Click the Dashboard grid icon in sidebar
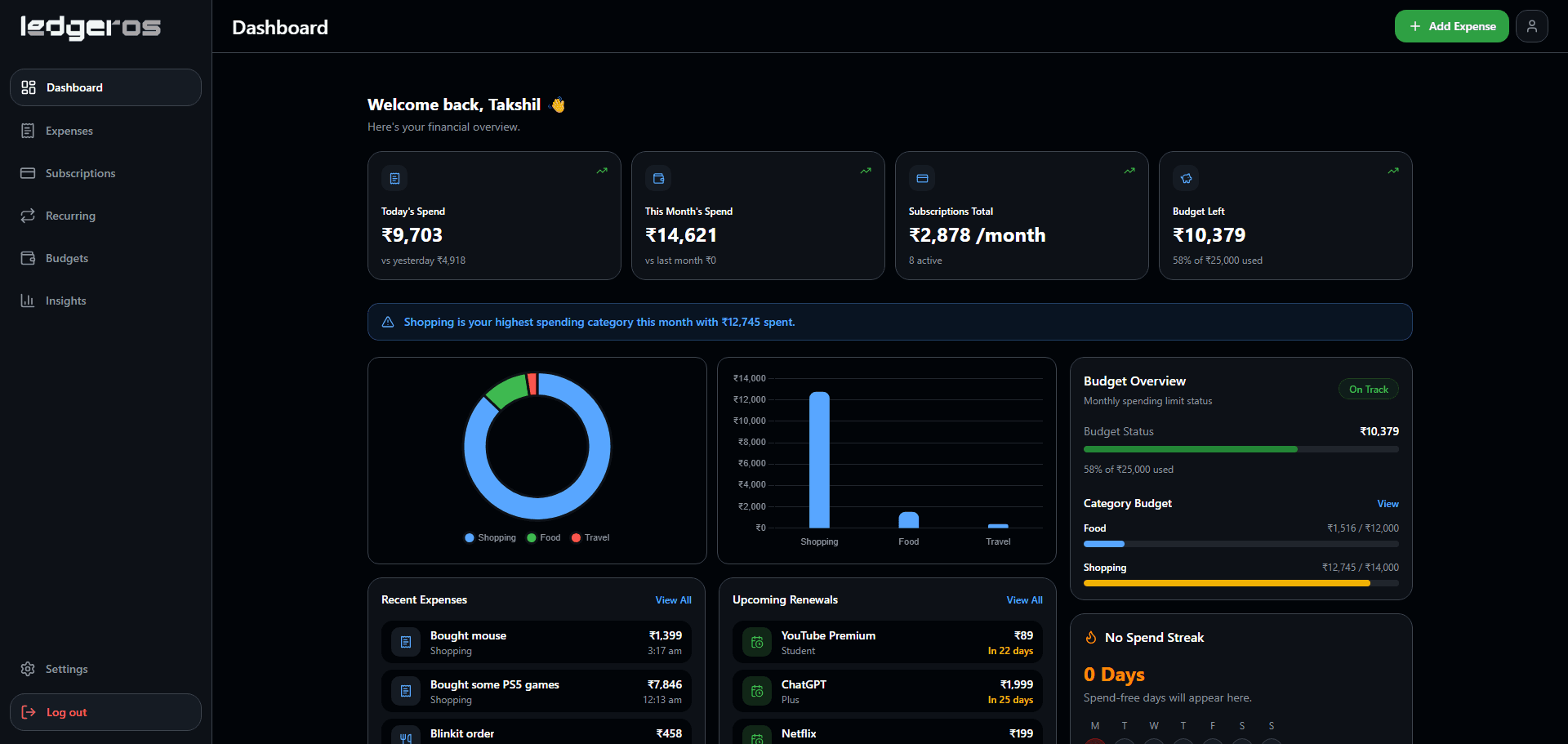 click(29, 87)
